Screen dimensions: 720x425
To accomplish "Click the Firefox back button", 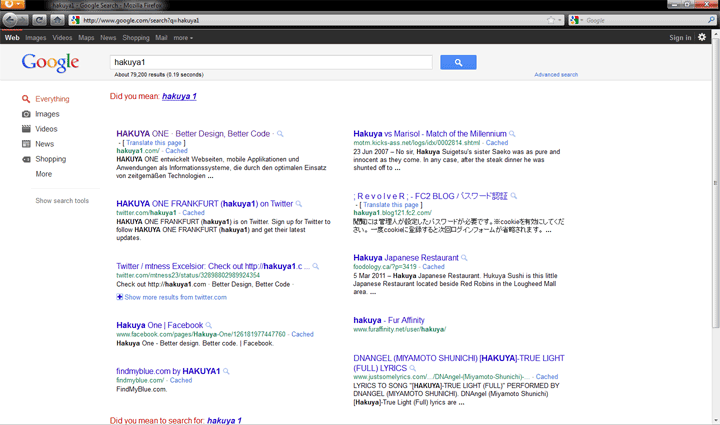I will [10, 20].
